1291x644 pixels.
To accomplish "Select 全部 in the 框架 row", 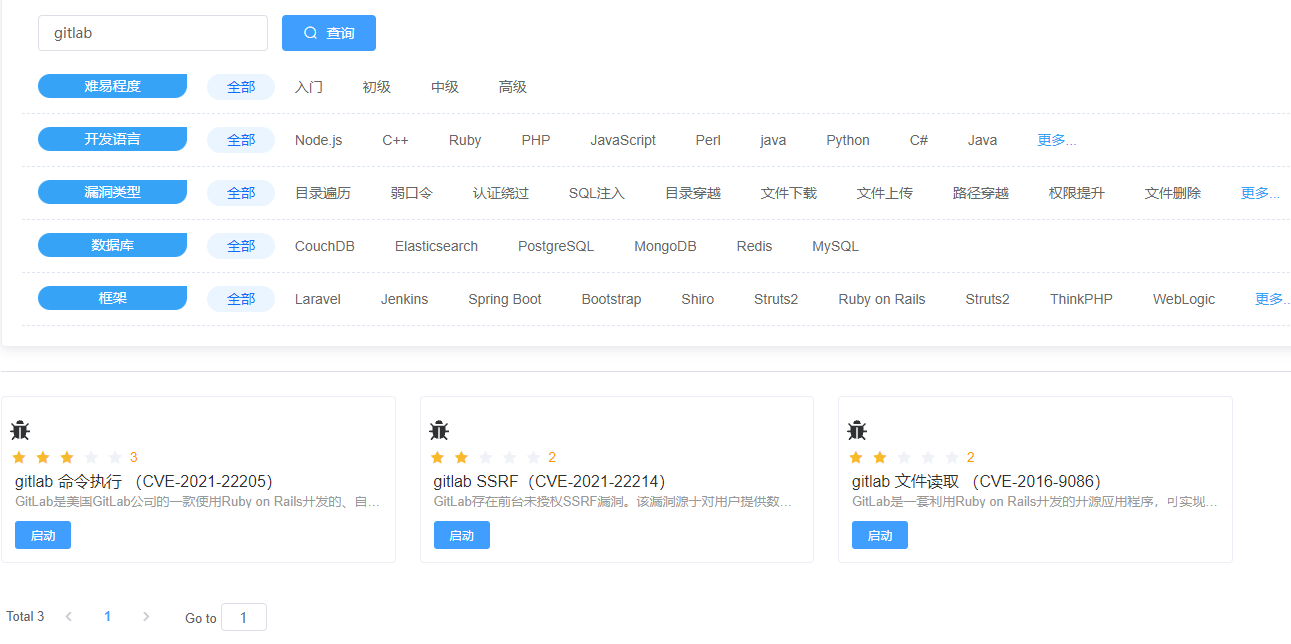I will [241, 299].
